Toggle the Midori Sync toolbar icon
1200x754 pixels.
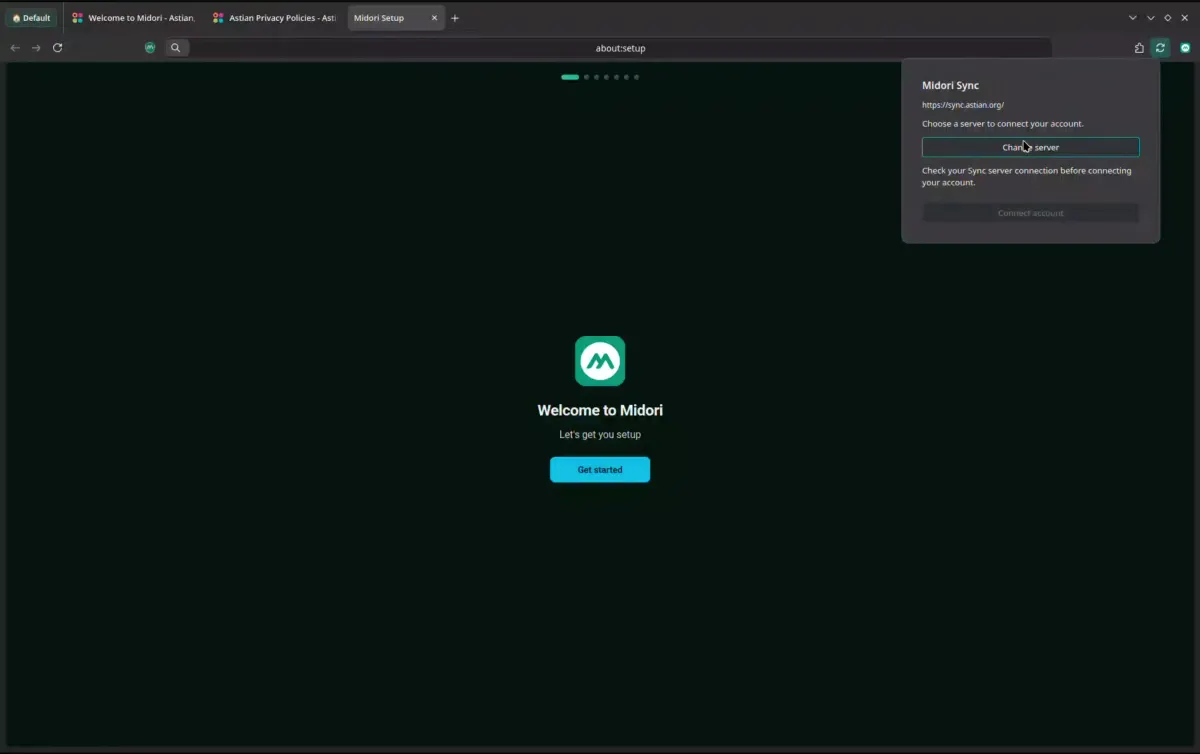pyautogui.click(x=1160, y=48)
